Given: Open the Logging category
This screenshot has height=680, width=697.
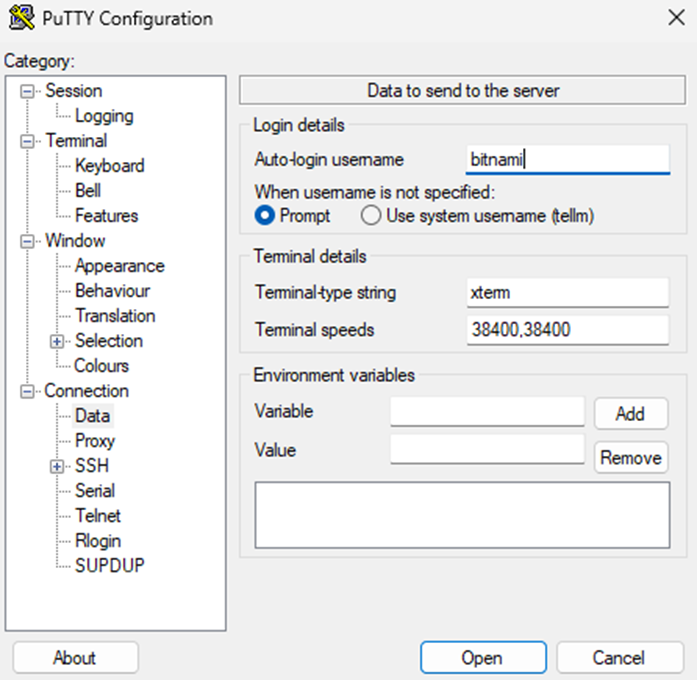Looking at the screenshot, I should 104,116.
